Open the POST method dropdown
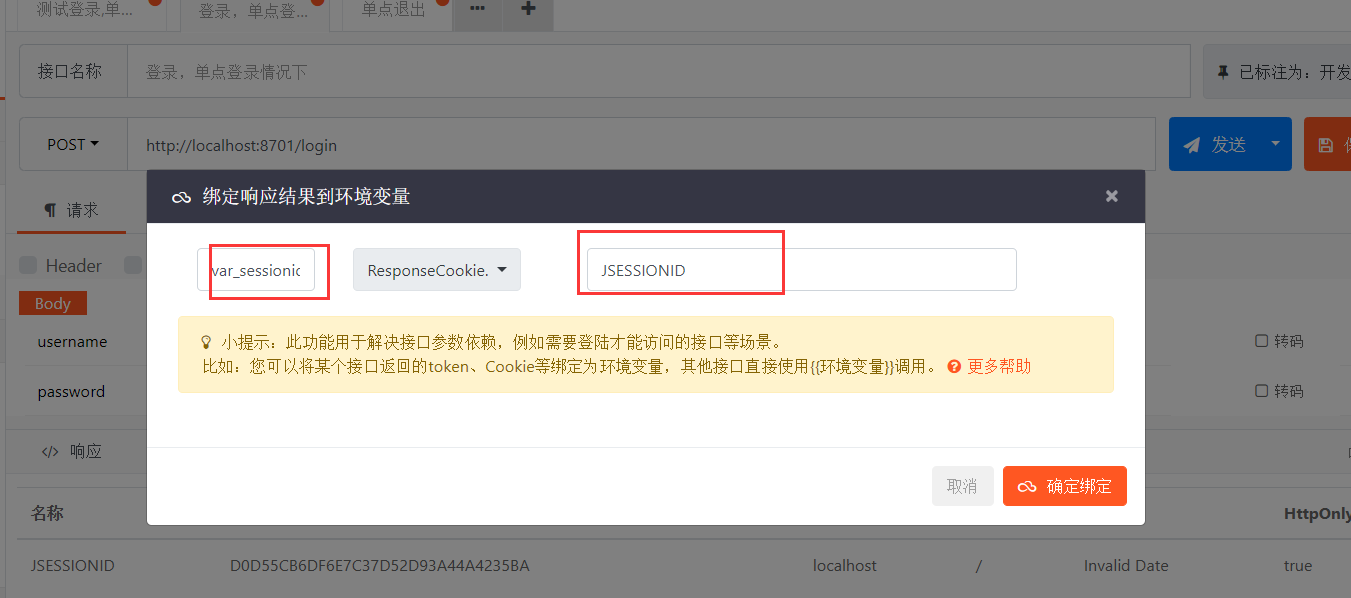 pos(72,143)
